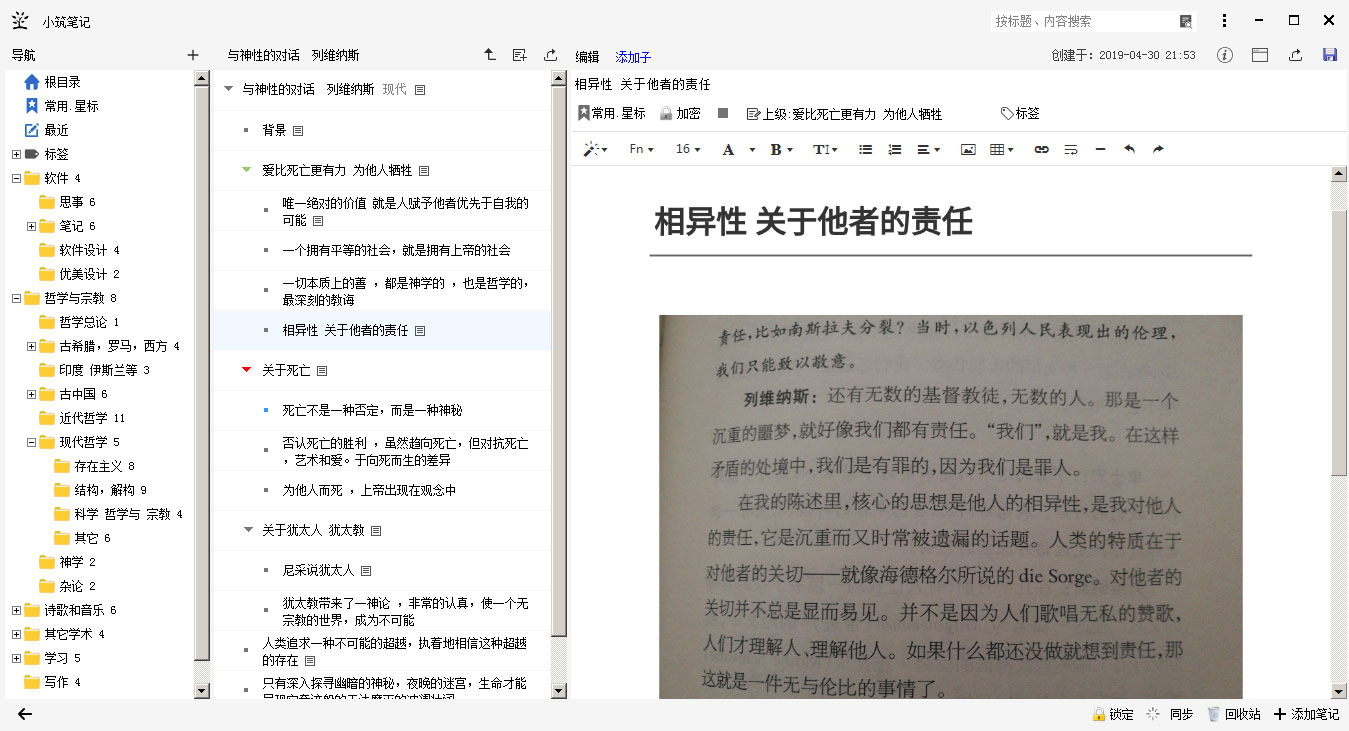The height and width of the screenshot is (731, 1349).
Task: Select the 存在主义 folder in navigation
Action: tap(98, 466)
